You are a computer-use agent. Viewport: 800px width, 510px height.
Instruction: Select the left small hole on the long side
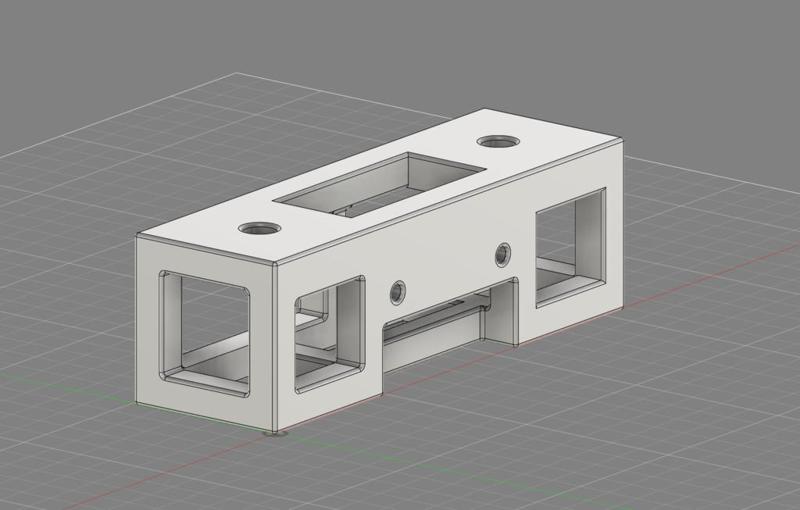[x=397, y=293]
